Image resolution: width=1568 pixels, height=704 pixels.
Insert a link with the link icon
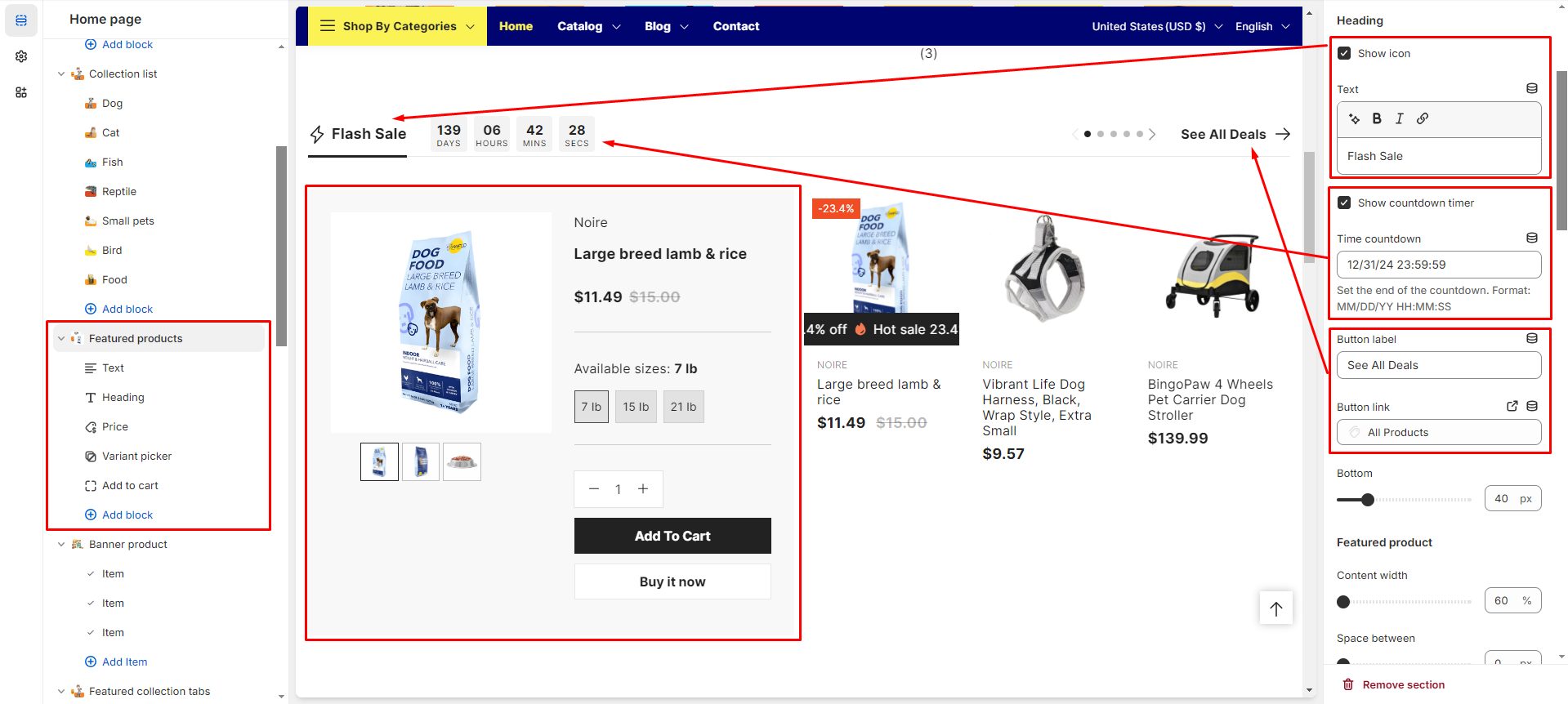pos(1423,118)
